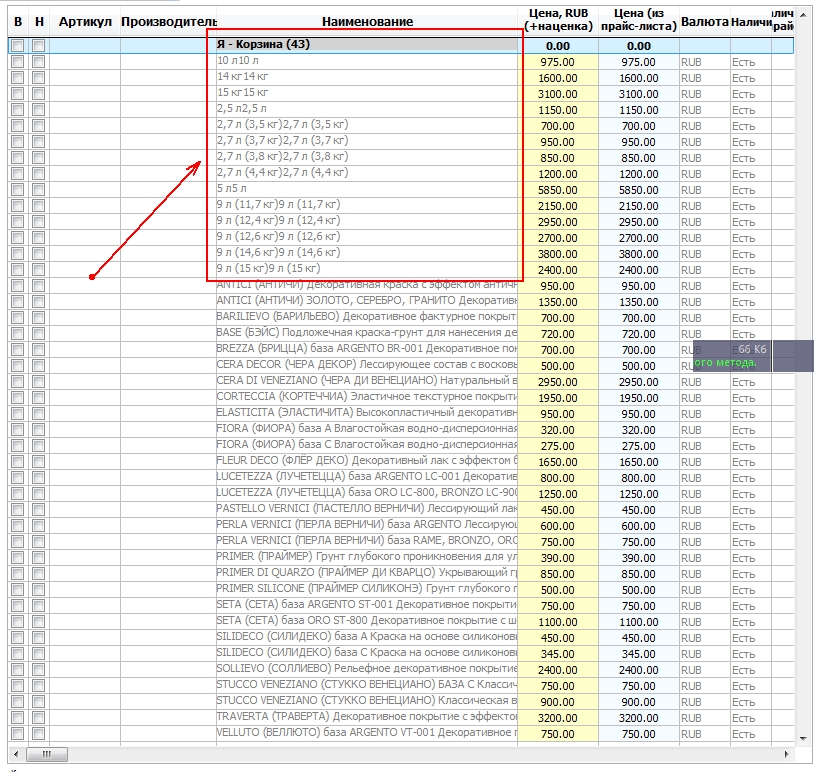Image resolution: width=814 pixels, height=772 pixels.
Task: Sort by Цена, RUB (+наценка) column header
Action: [x=558, y=20]
